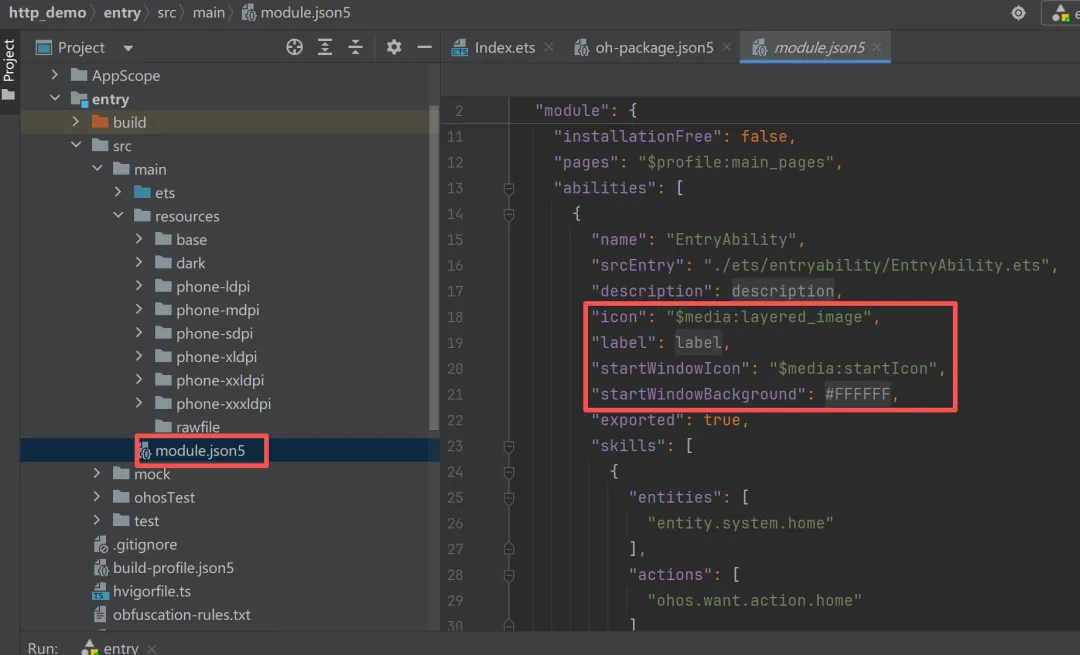Image resolution: width=1080 pixels, height=655 pixels.
Task: Close the entry run tab
Action: pos(152,648)
